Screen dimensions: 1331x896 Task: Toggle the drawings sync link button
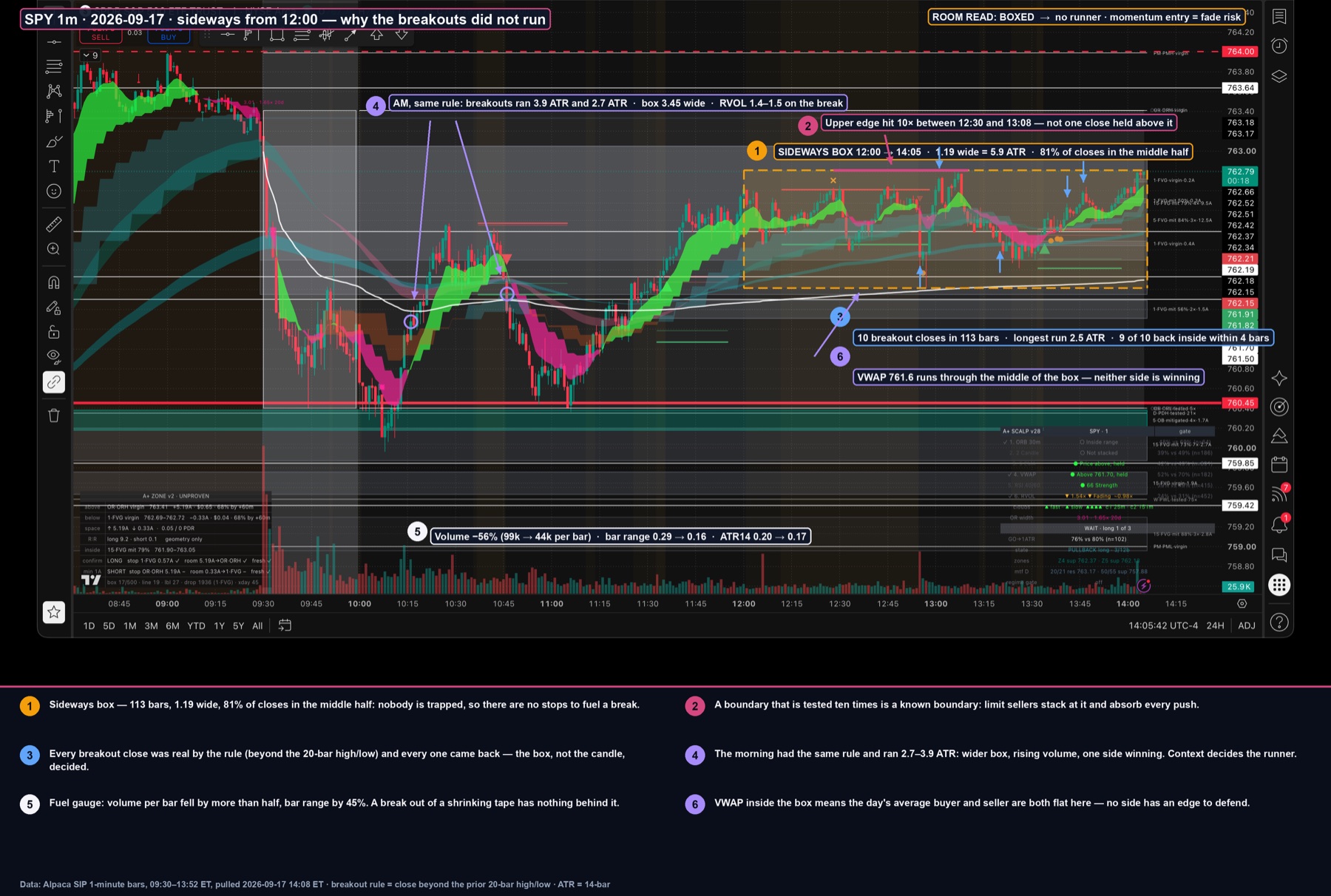54,382
